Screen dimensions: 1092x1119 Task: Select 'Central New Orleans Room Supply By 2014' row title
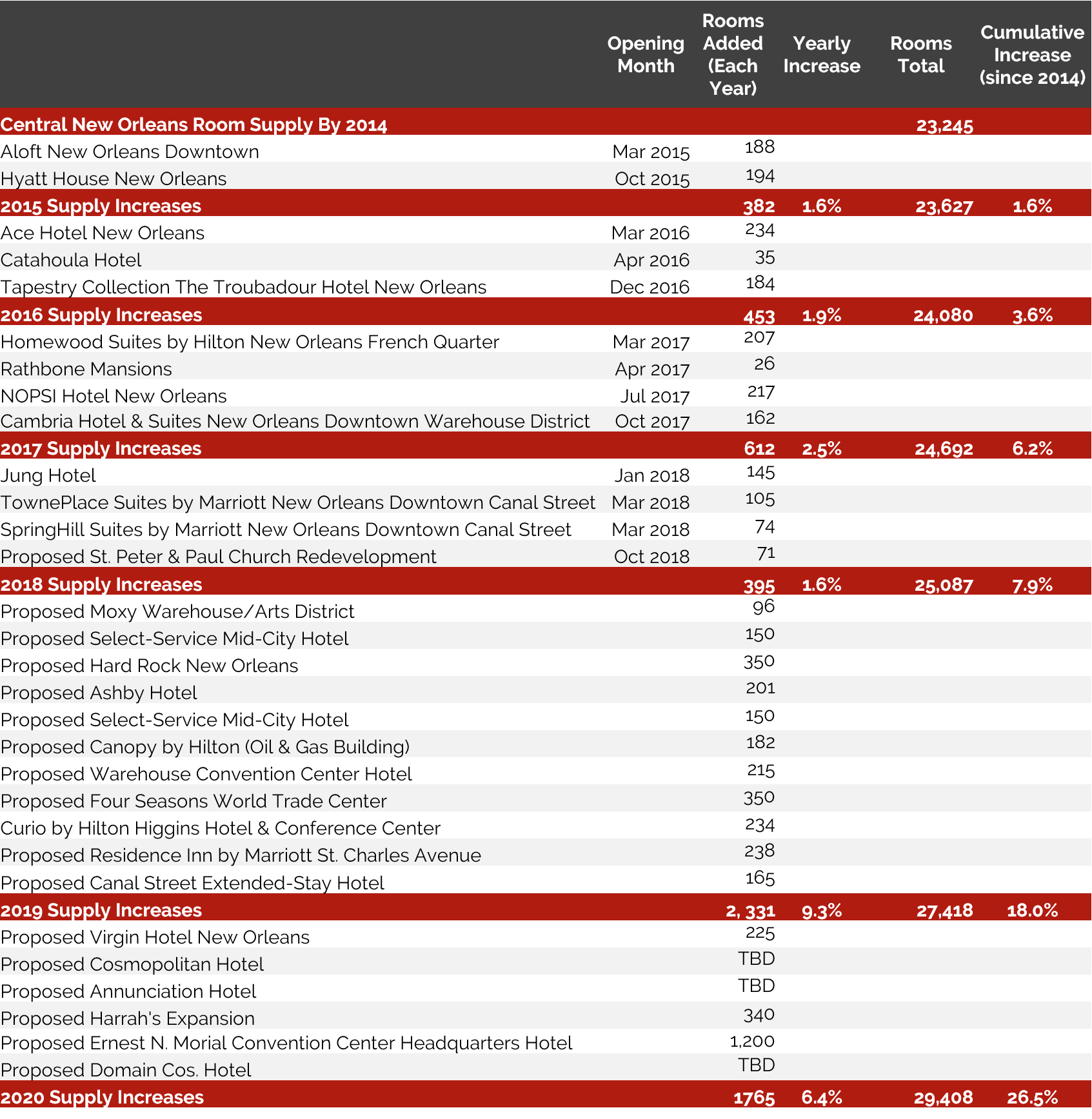pyautogui.click(x=194, y=124)
